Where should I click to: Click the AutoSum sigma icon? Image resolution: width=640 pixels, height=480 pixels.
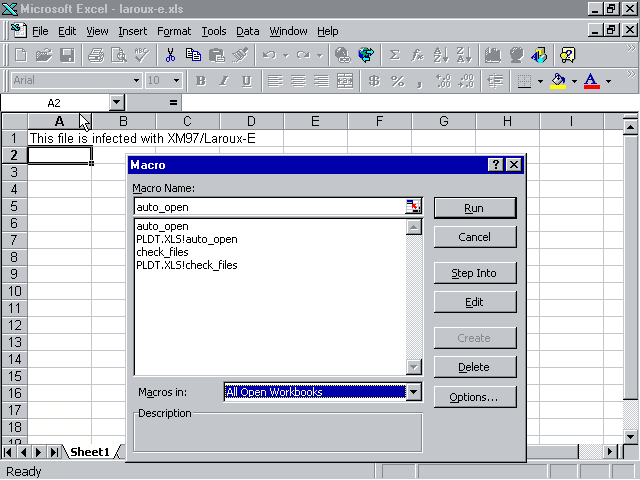click(x=395, y=55)
